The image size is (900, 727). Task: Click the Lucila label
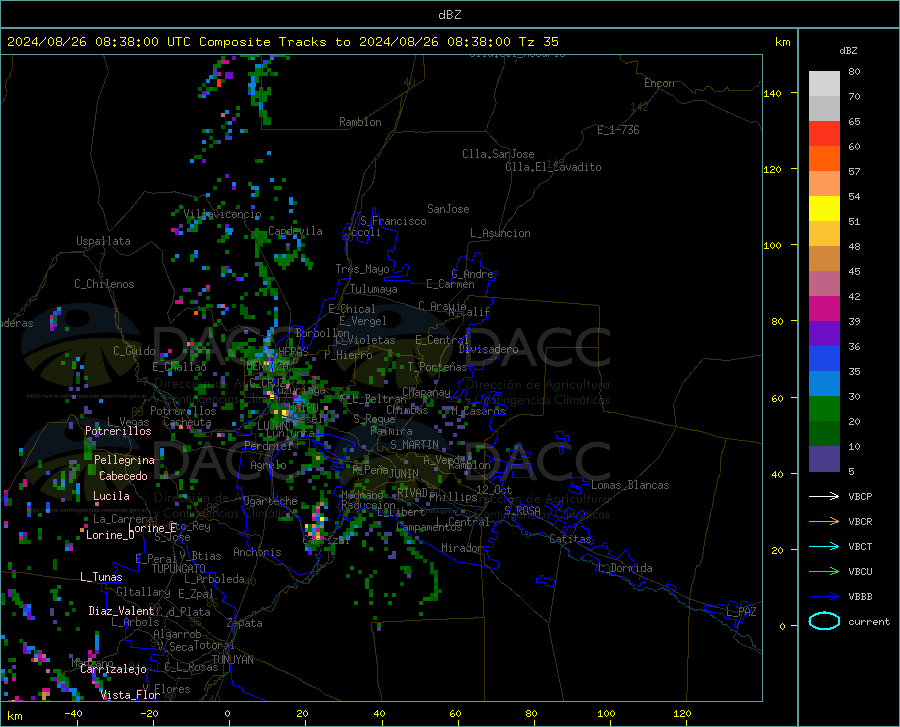(111, 496)
